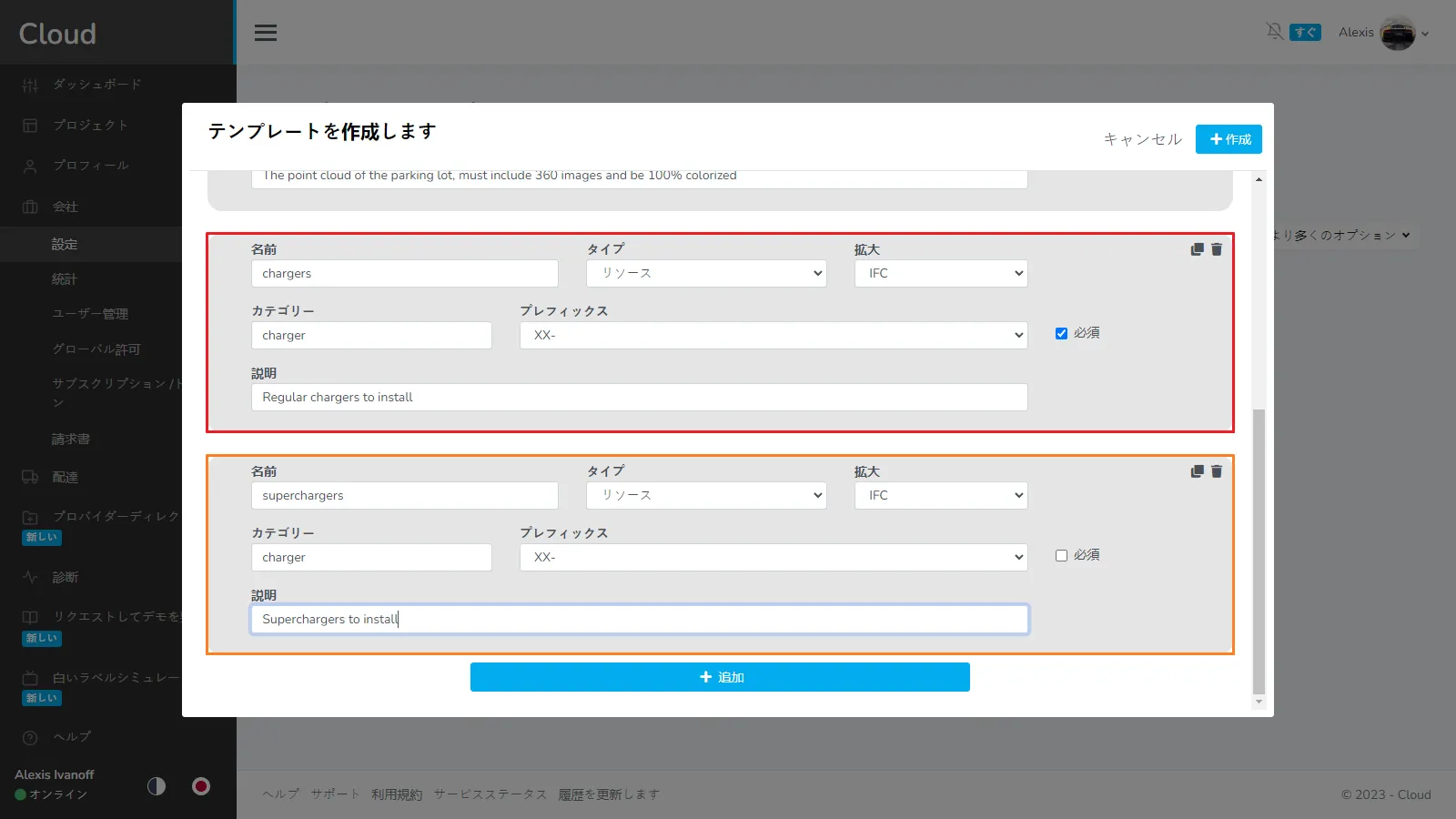
Task: Expand プレフィックス dropdown for chargers
Action: point(773,336)
